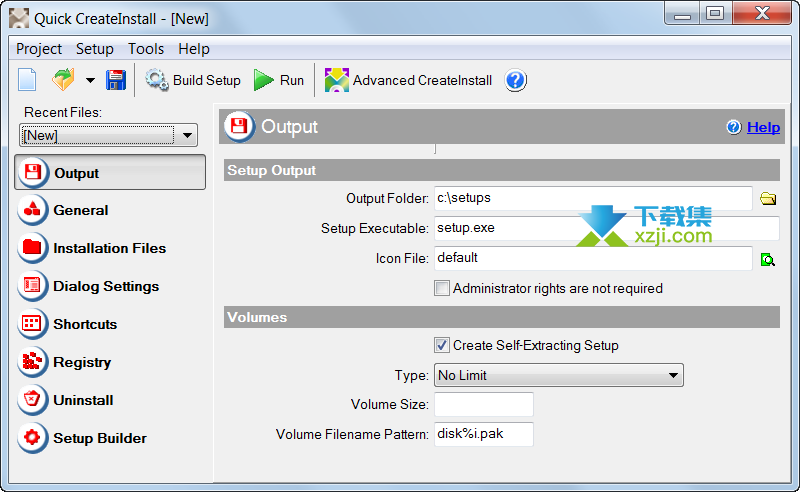
Task: Click the Output Folder text field
Action: tap(593, 198)
